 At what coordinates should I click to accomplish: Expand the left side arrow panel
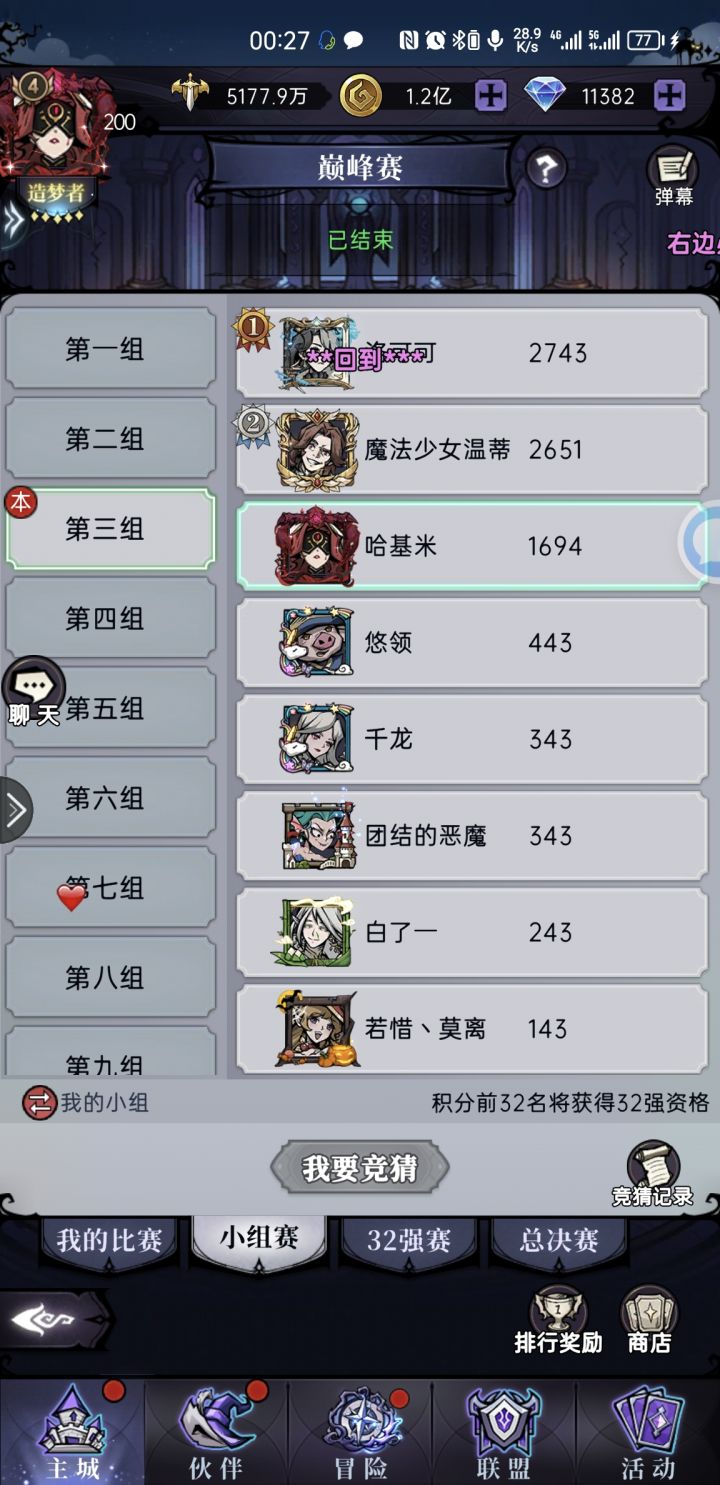pyautogui.click(x=16, y=810)
